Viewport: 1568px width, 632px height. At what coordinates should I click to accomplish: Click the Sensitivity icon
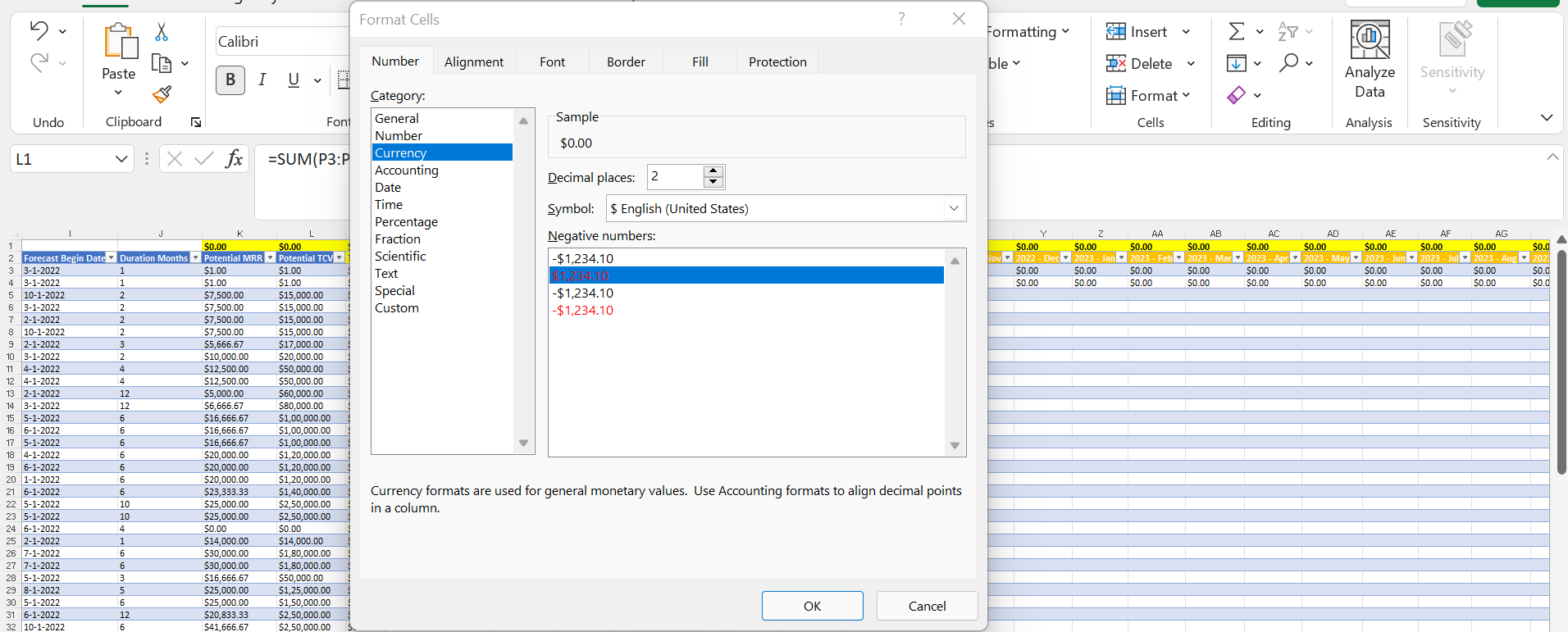click(1456, 38)
